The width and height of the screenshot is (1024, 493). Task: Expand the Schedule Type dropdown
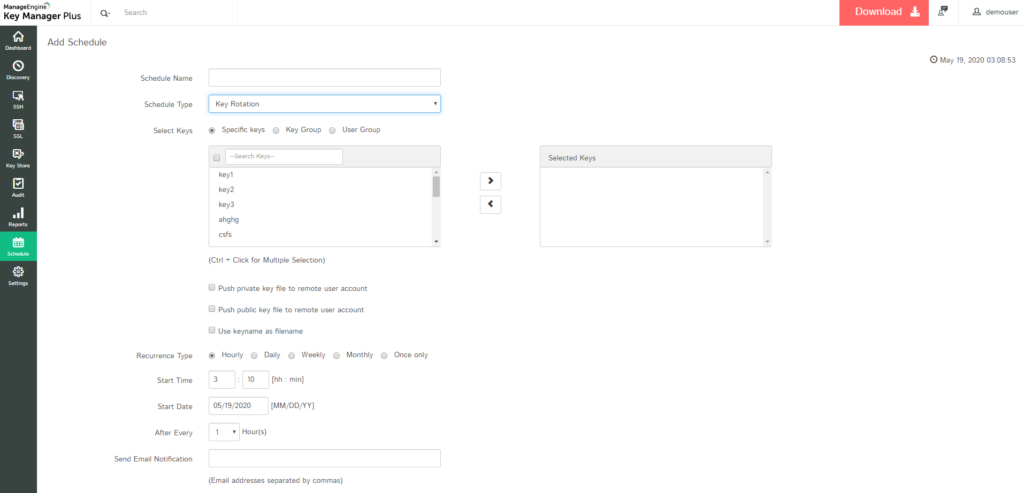[x=324, y=104]
